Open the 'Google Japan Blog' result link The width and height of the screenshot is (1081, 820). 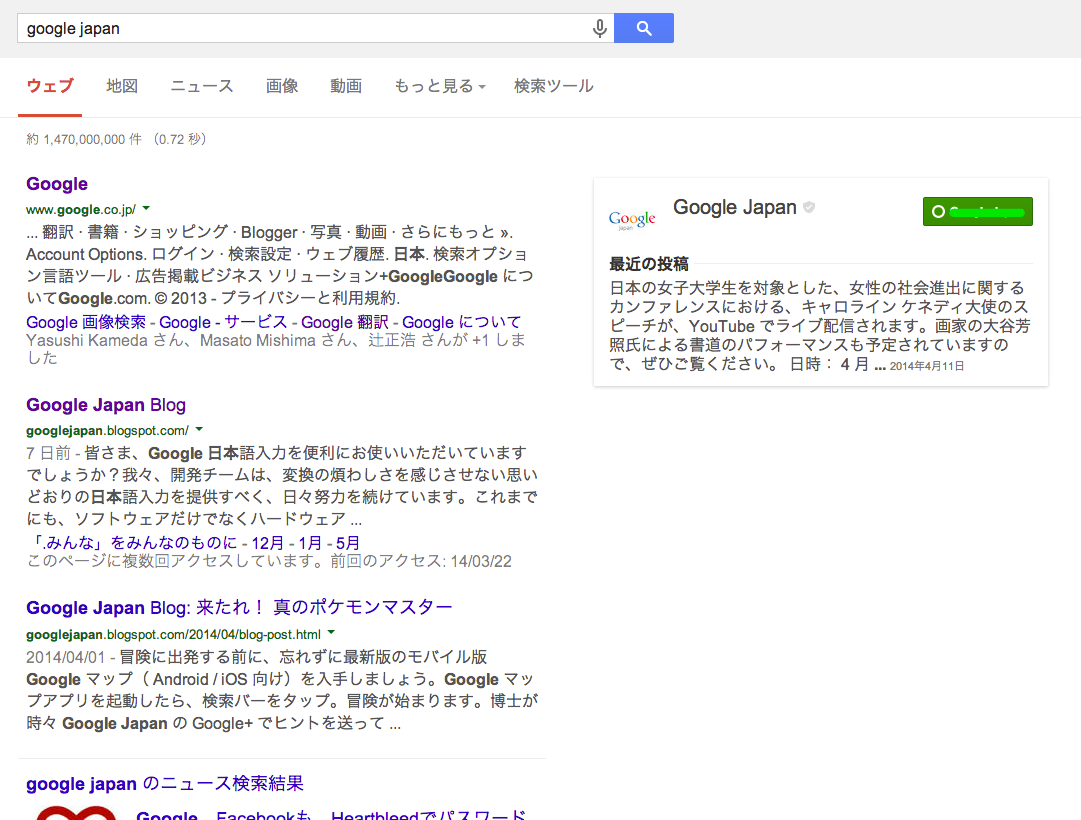coord(106,405)
